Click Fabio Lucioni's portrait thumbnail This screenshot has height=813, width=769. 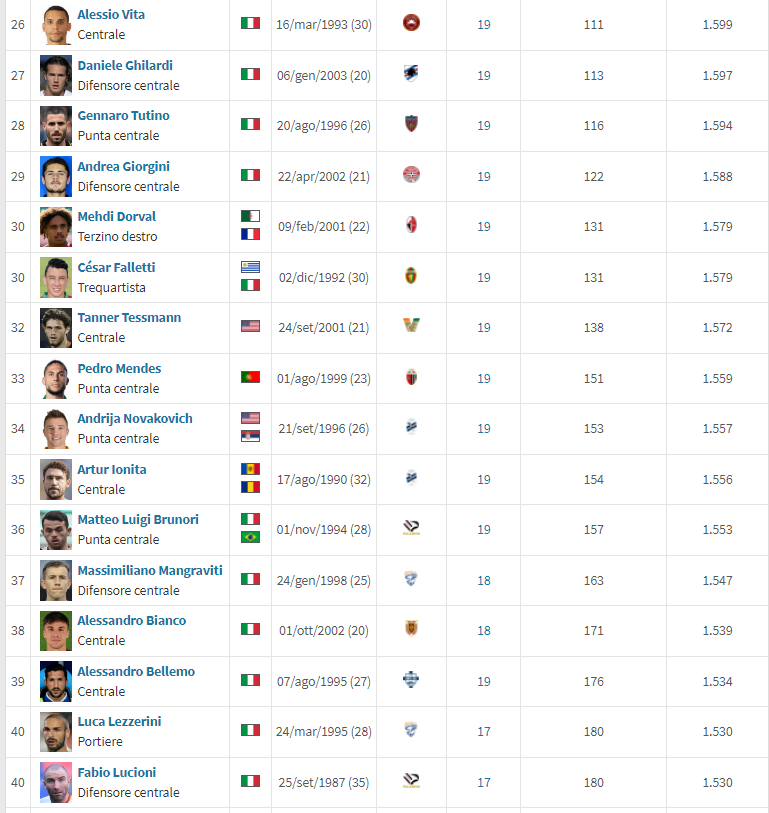coord(56,782)
